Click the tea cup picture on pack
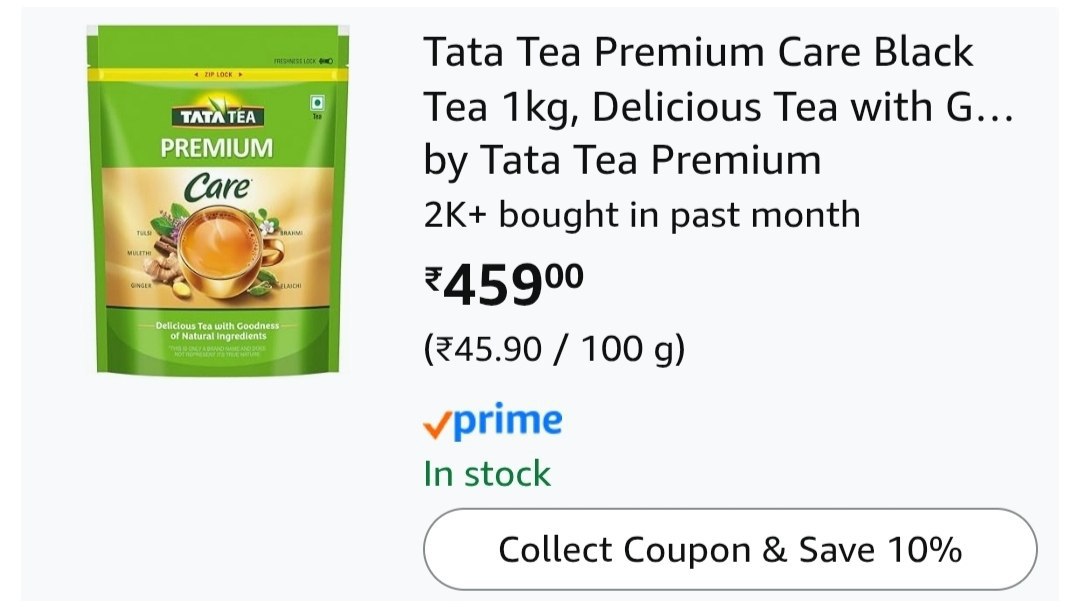The height and width of the screenshot is (608, 1080). [218, 251]
